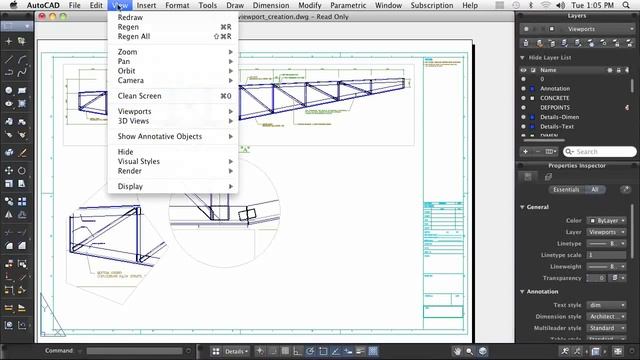Toggle visibility of Details-Text layer

tap(524, 127)
